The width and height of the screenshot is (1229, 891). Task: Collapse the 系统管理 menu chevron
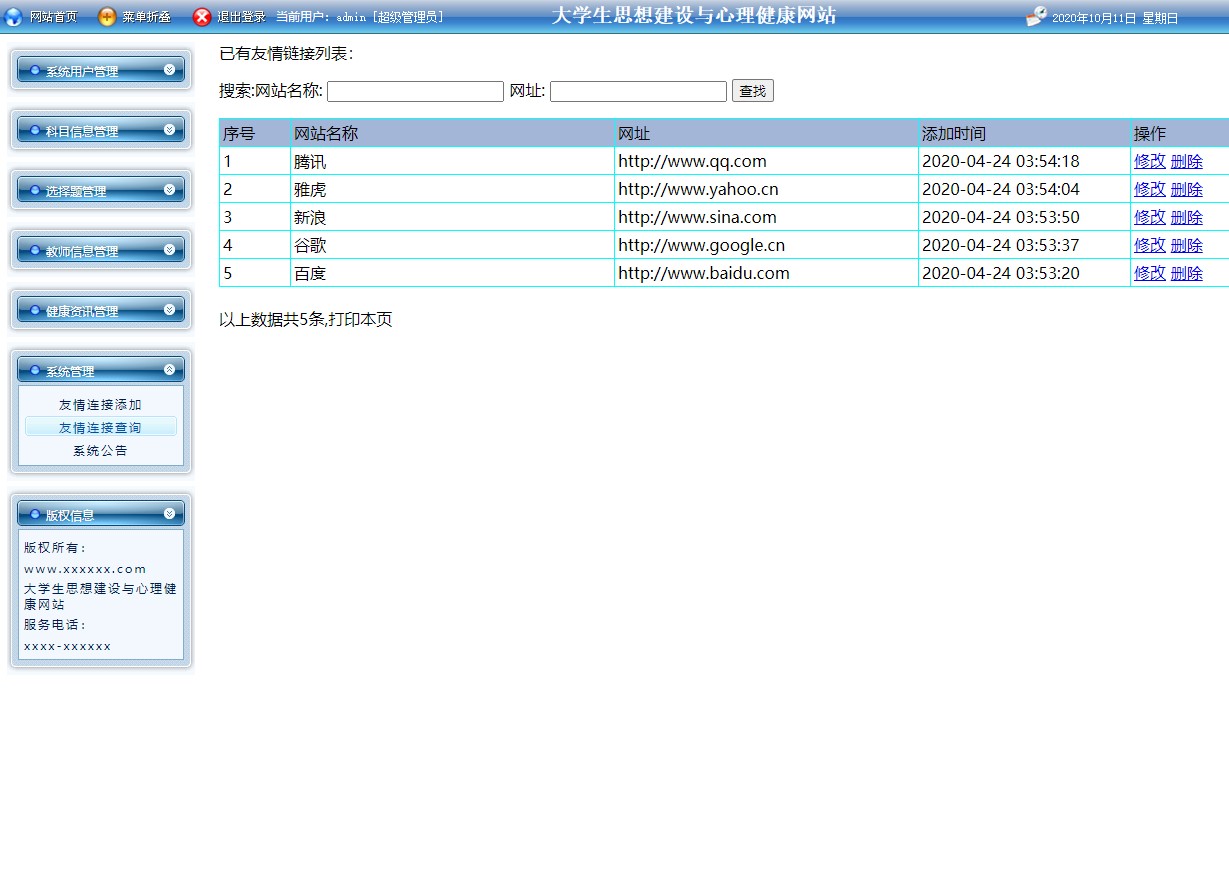(169, 370)
